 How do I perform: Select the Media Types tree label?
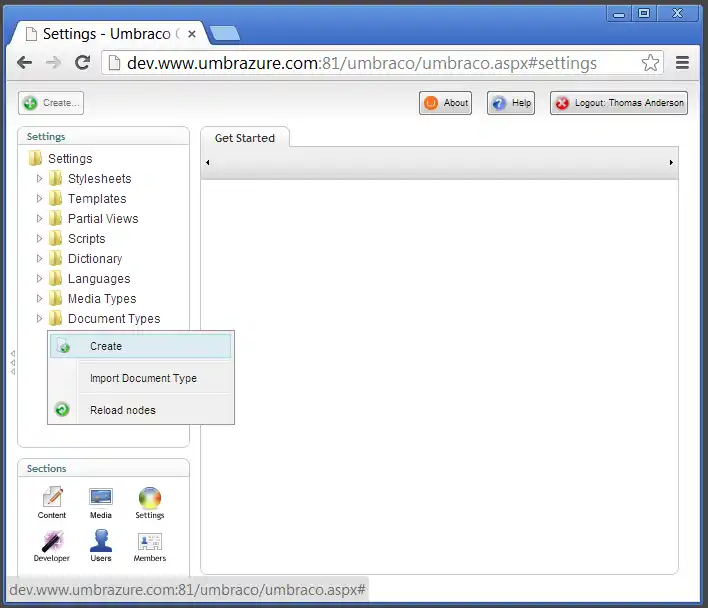click(x=102, y=299)
